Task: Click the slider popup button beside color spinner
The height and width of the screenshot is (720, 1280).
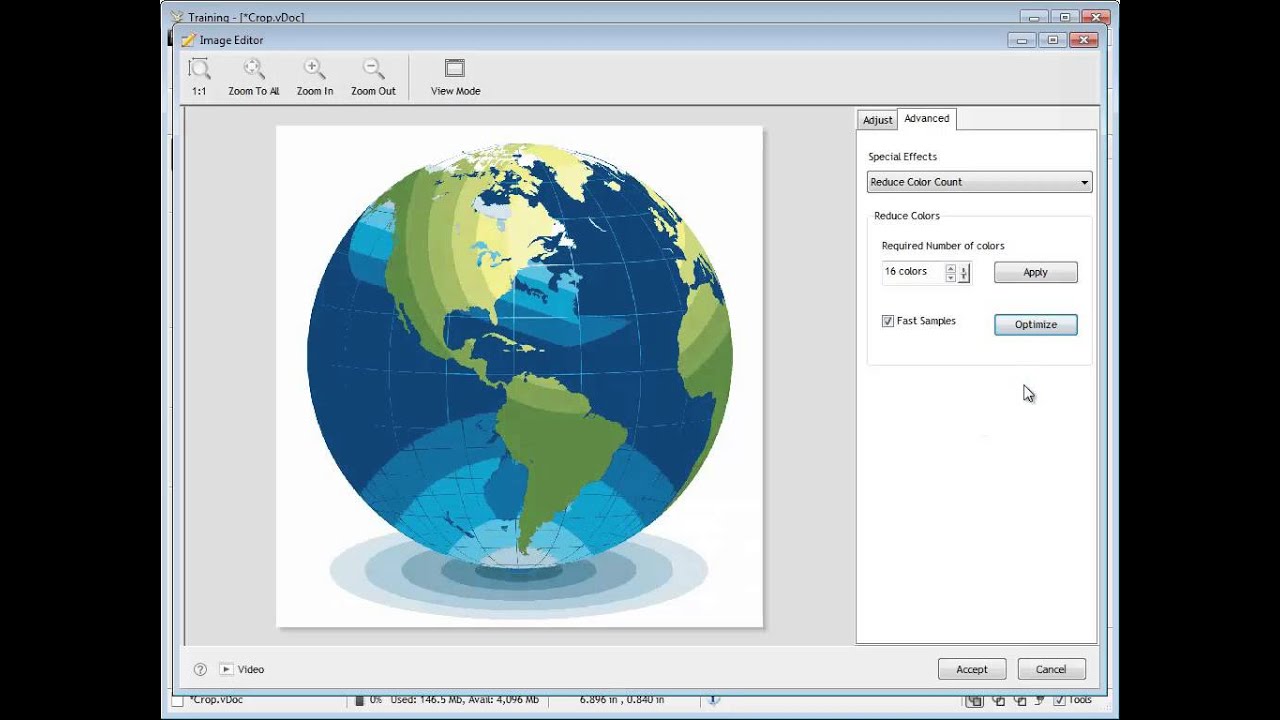Action: pyautogui.click(x=964, y=273)
